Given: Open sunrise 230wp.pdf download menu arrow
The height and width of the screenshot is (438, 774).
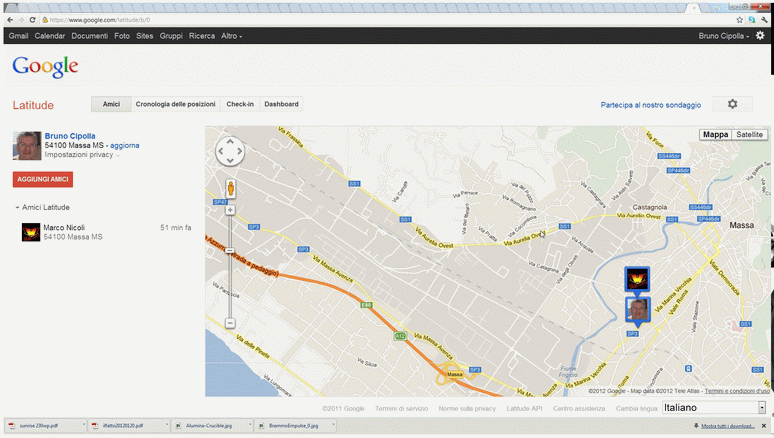Looking at the screenshot, I should pyautogui.click(x=83, y=425).
